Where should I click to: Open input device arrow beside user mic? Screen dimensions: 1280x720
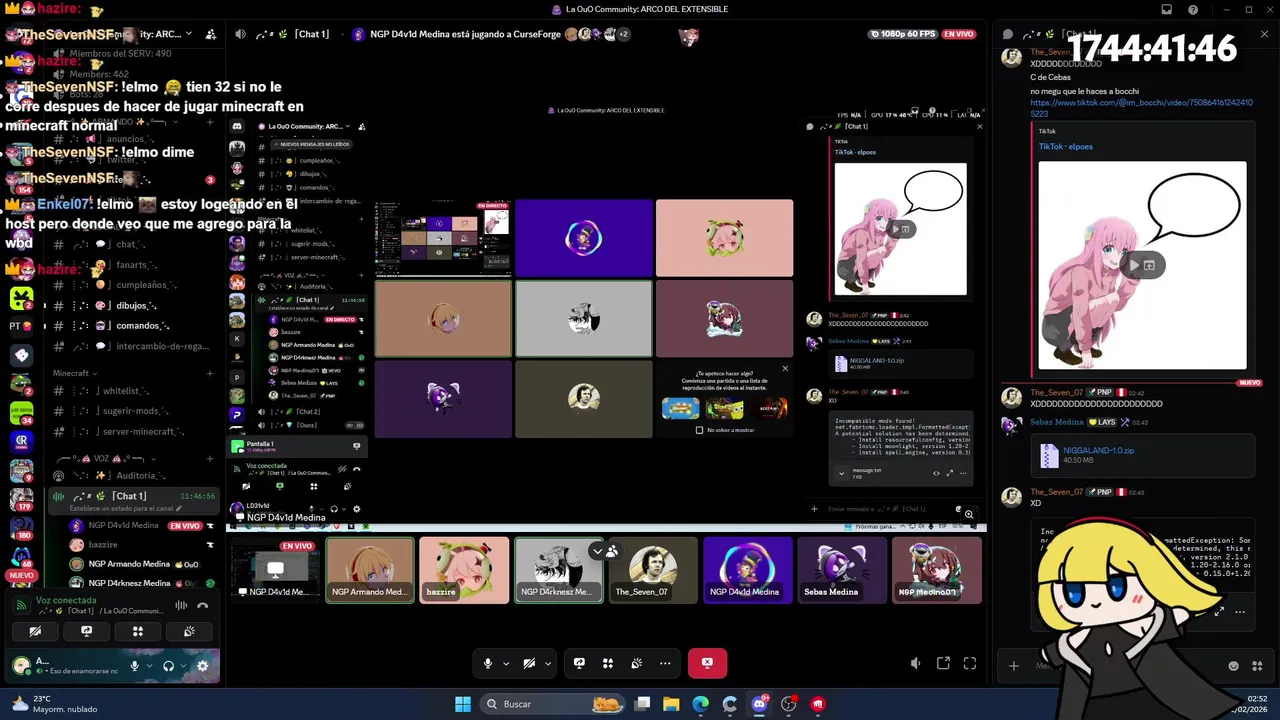click(149, 666)
